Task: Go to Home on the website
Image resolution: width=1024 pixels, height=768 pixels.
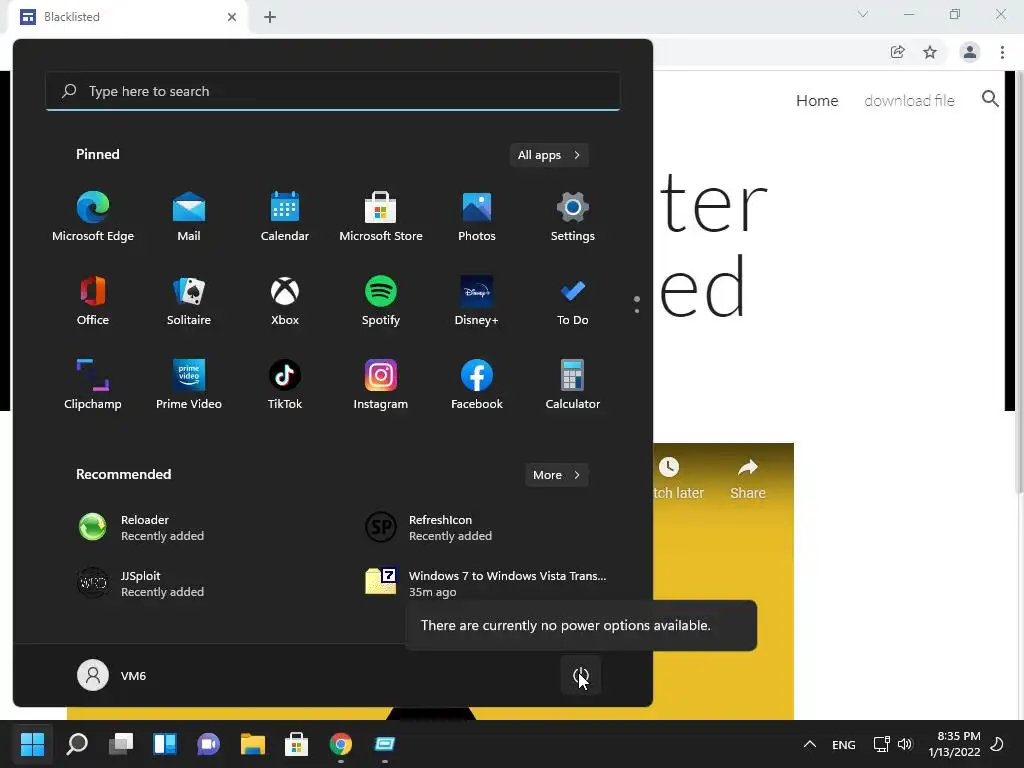Action: coord(817,101)
